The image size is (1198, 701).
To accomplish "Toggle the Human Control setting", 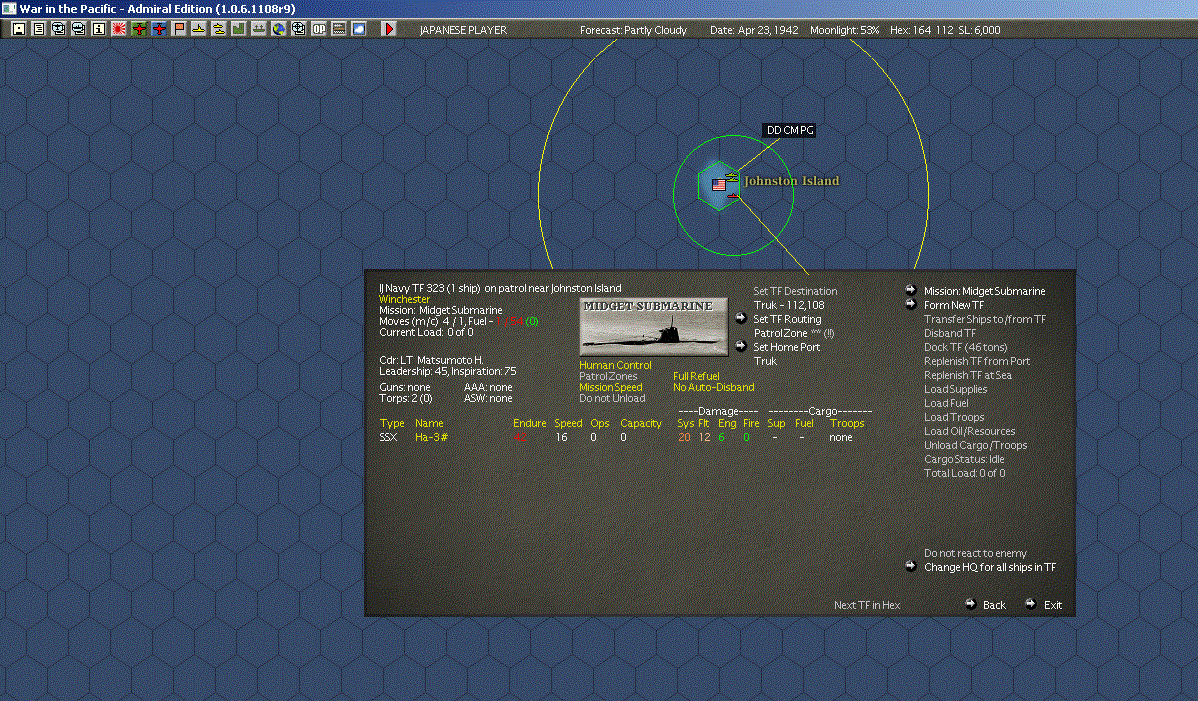I will (x=615, y=365).
